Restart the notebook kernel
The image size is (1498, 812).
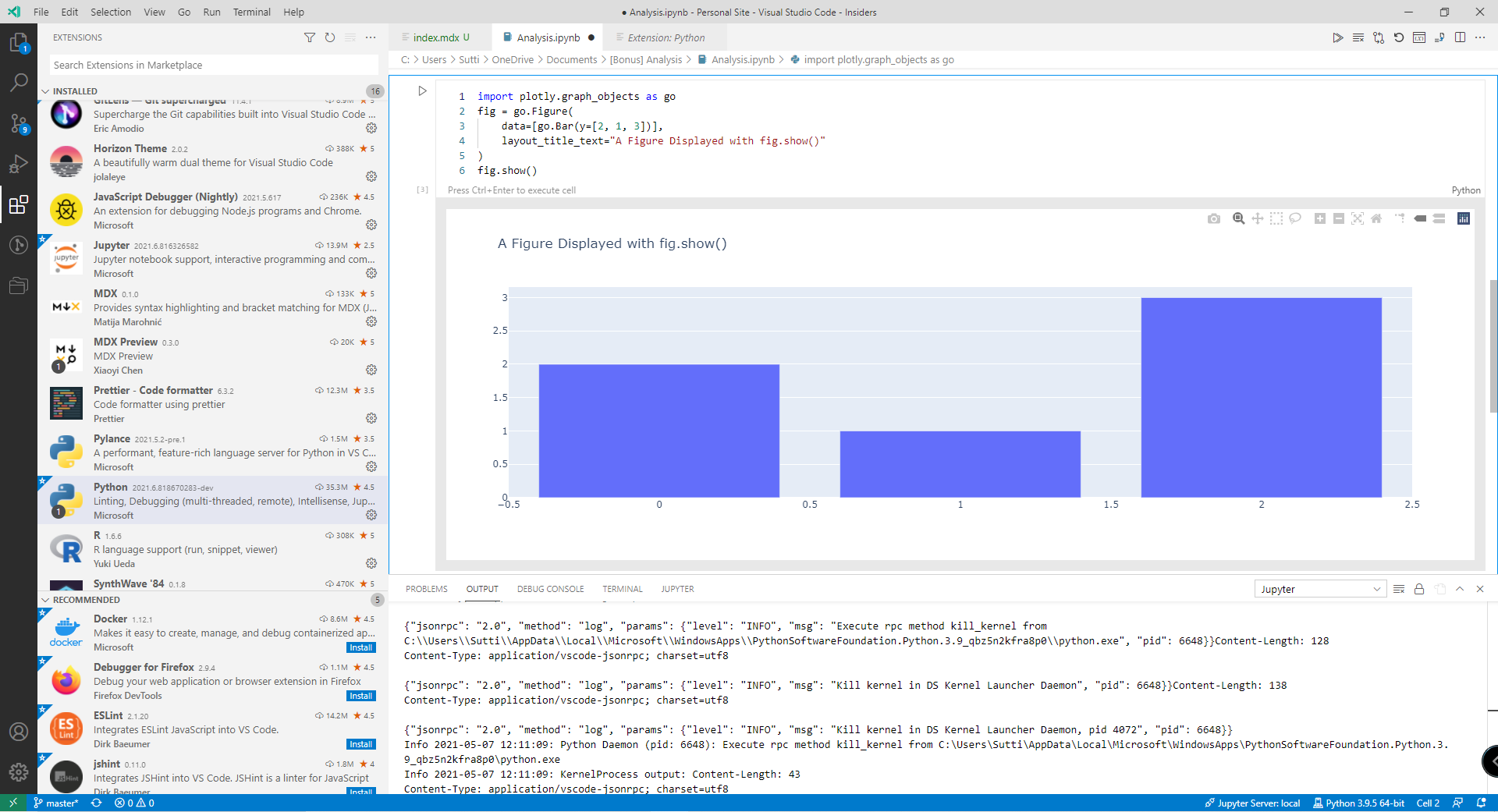(x=1399, y=37)
